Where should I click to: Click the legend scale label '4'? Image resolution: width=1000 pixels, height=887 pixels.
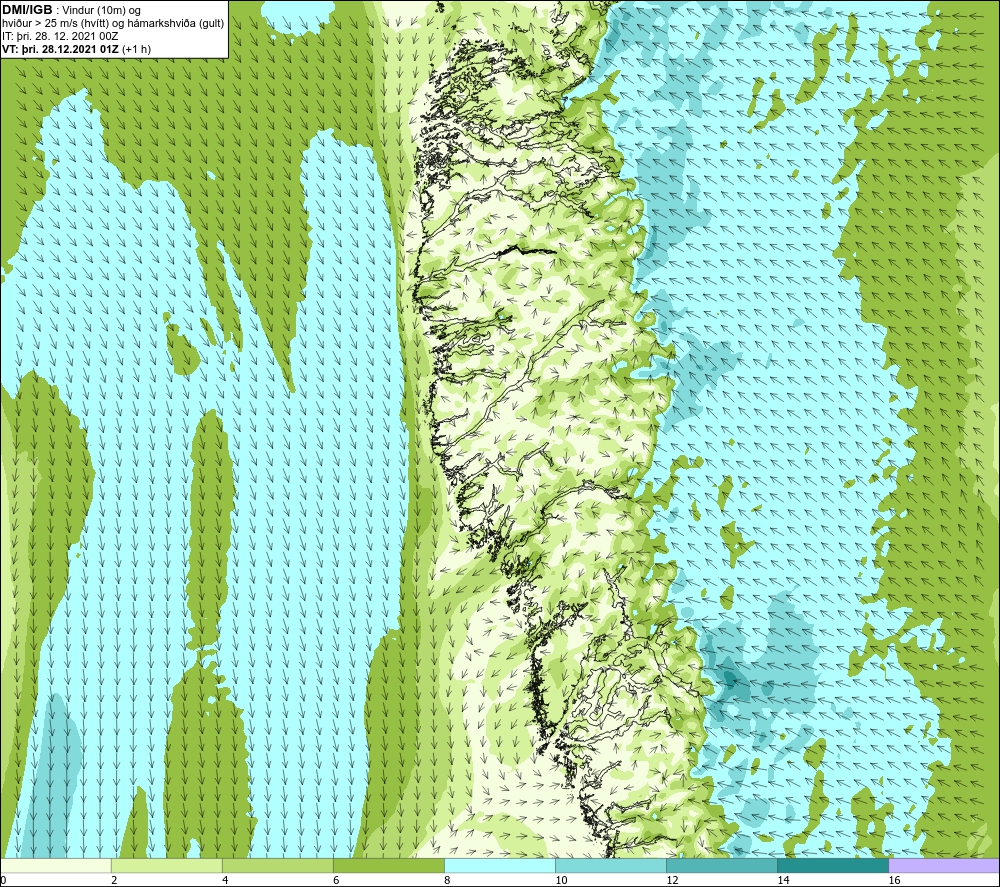[x=225, y=881]
